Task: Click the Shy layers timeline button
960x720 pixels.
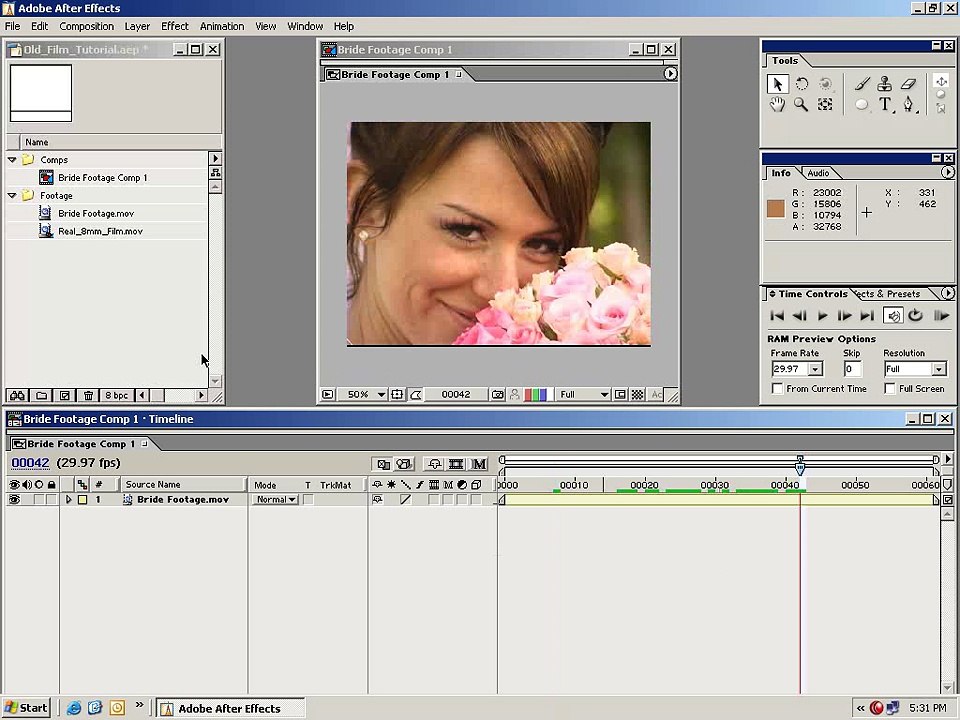Action: point(435,464)
